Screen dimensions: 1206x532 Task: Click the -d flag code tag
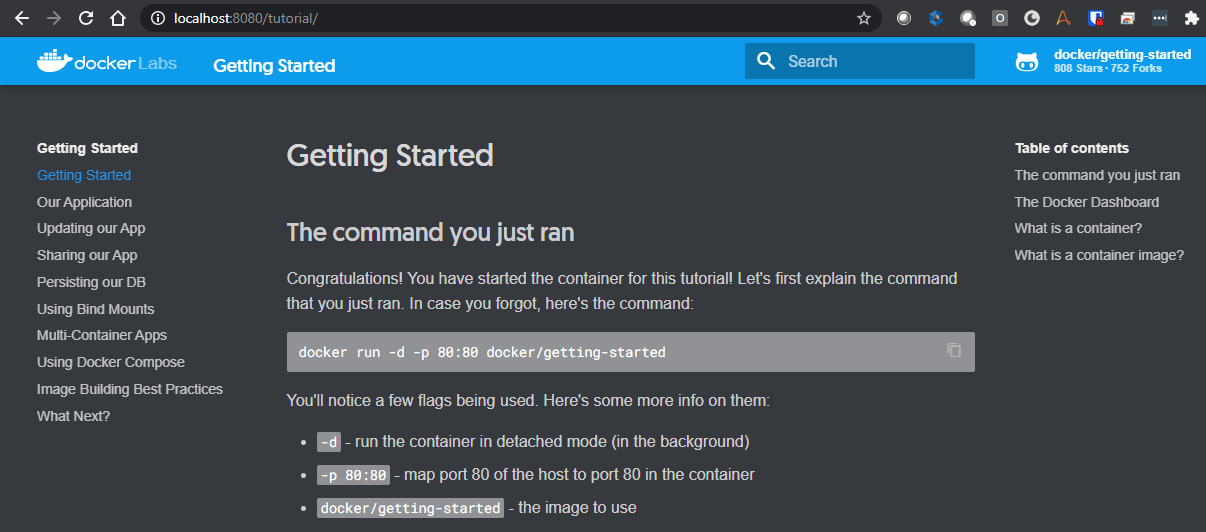pyautogui.click(x=329, y=442)
